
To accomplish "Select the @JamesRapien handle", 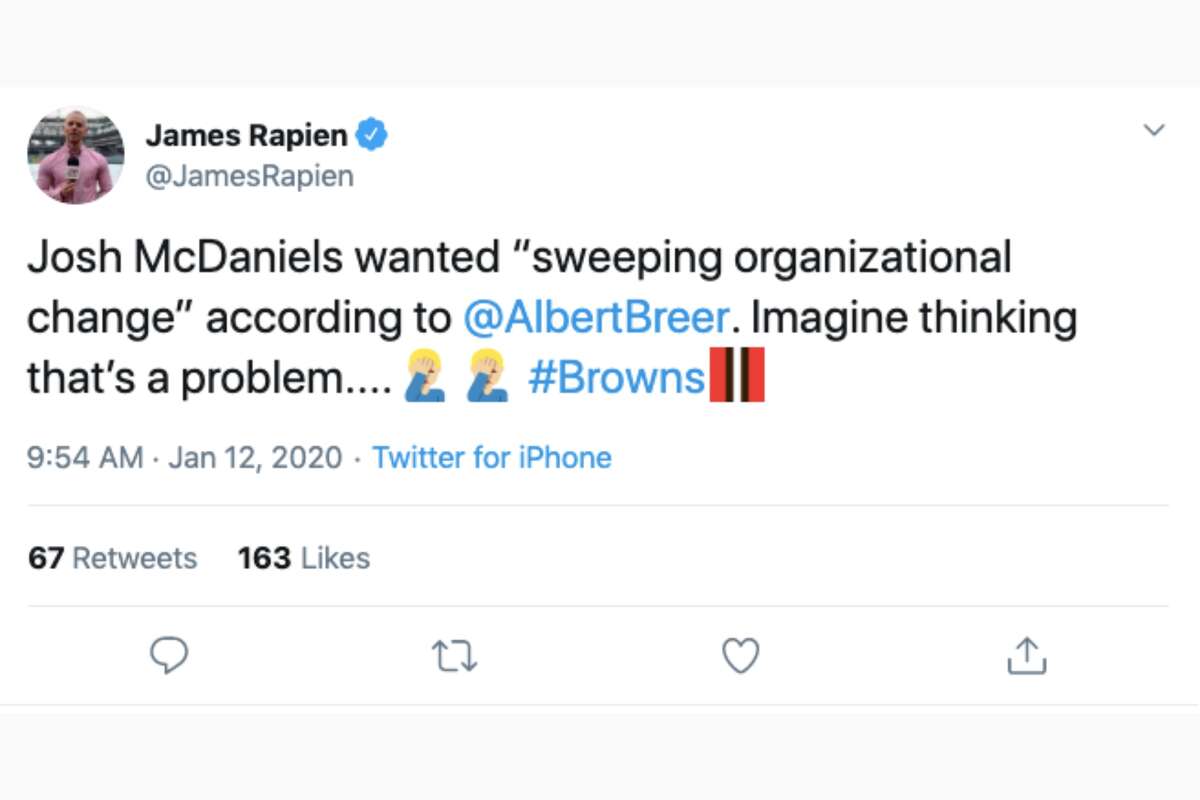I will 251,176.
